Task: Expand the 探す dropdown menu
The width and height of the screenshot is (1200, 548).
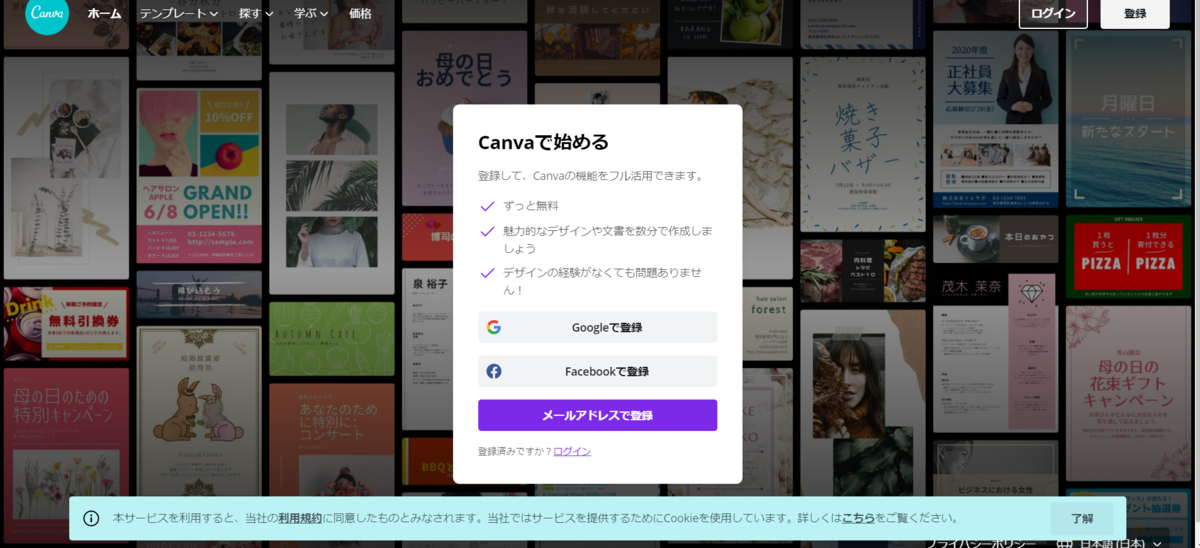Action: coord(256,14)
